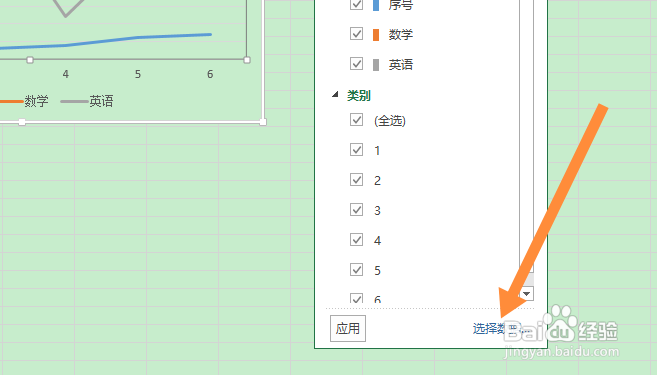Click the blue 序号 series color marker
Image resolution: width=657 pixels, height=375 pixels.
pyautogui.click(x=376, y=5)
